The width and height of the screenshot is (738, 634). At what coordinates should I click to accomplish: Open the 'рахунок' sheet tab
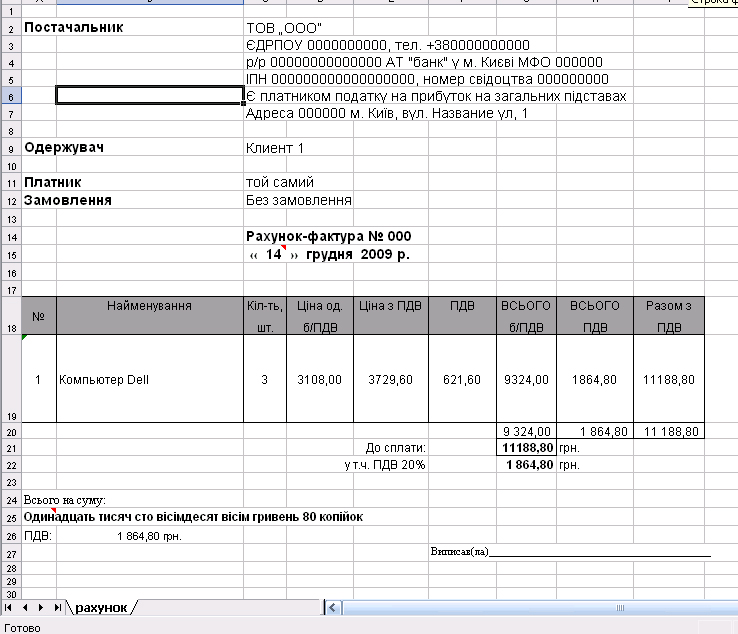[x=101, y=607]
